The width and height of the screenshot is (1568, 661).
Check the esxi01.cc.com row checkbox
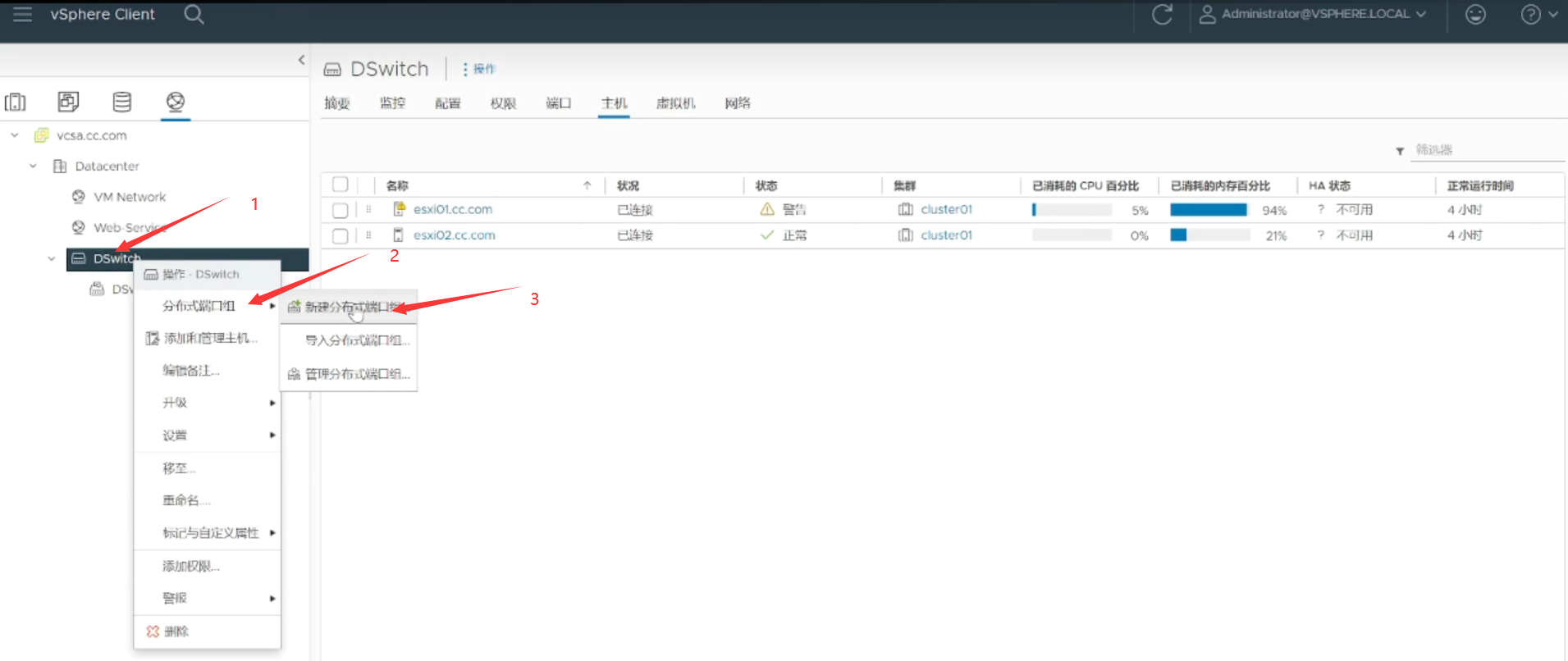[x=341, y=211]
